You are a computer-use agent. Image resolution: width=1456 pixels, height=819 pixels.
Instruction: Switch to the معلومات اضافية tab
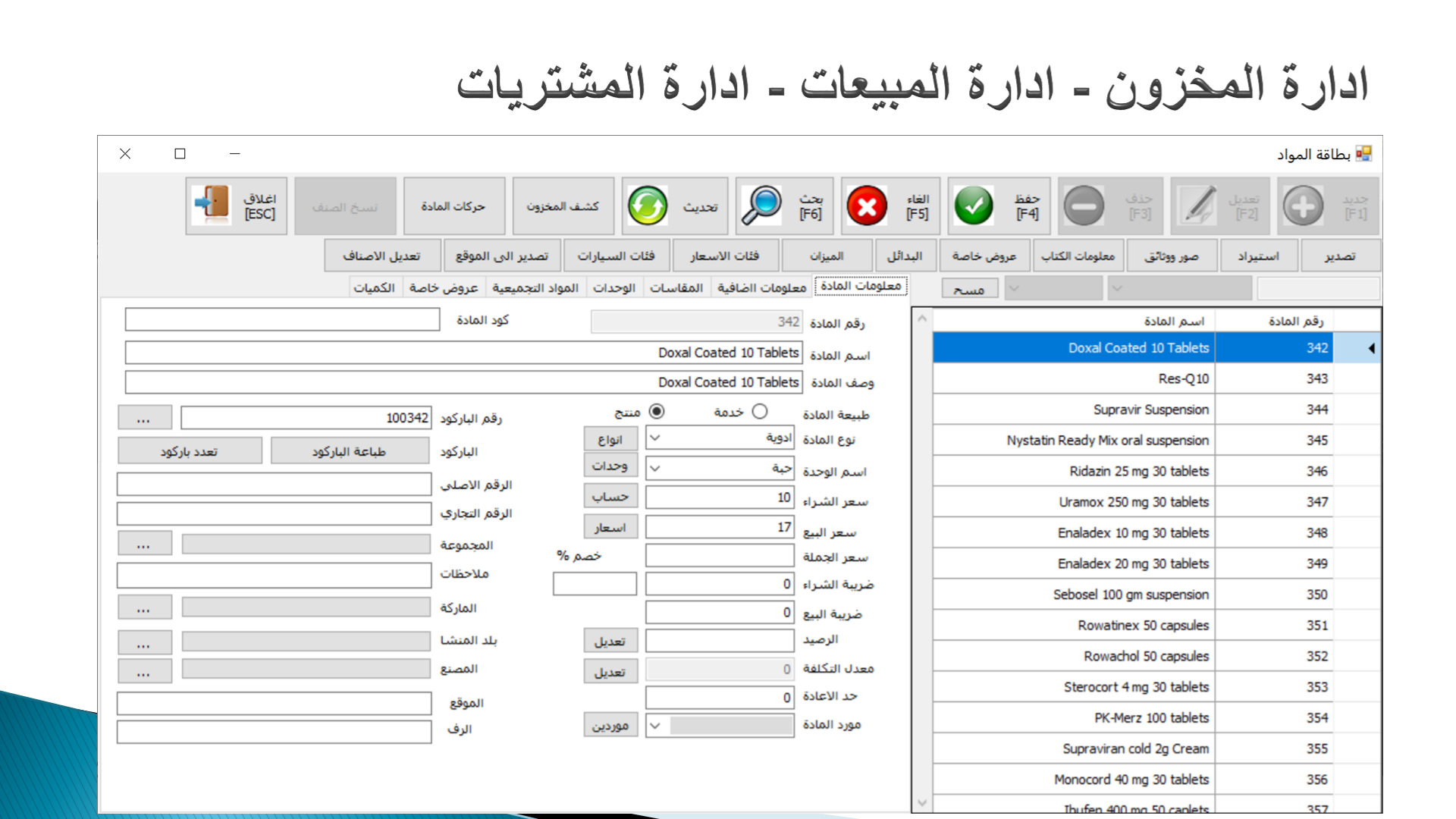[761, 288]
